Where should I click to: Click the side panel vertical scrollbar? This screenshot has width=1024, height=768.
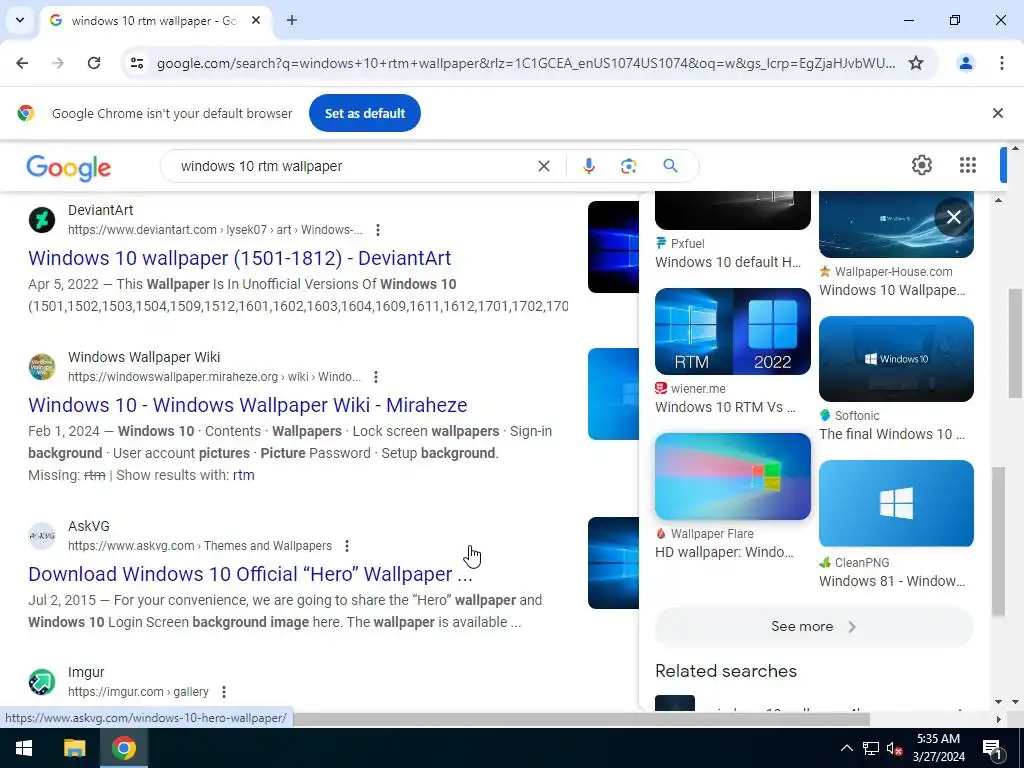998,542
